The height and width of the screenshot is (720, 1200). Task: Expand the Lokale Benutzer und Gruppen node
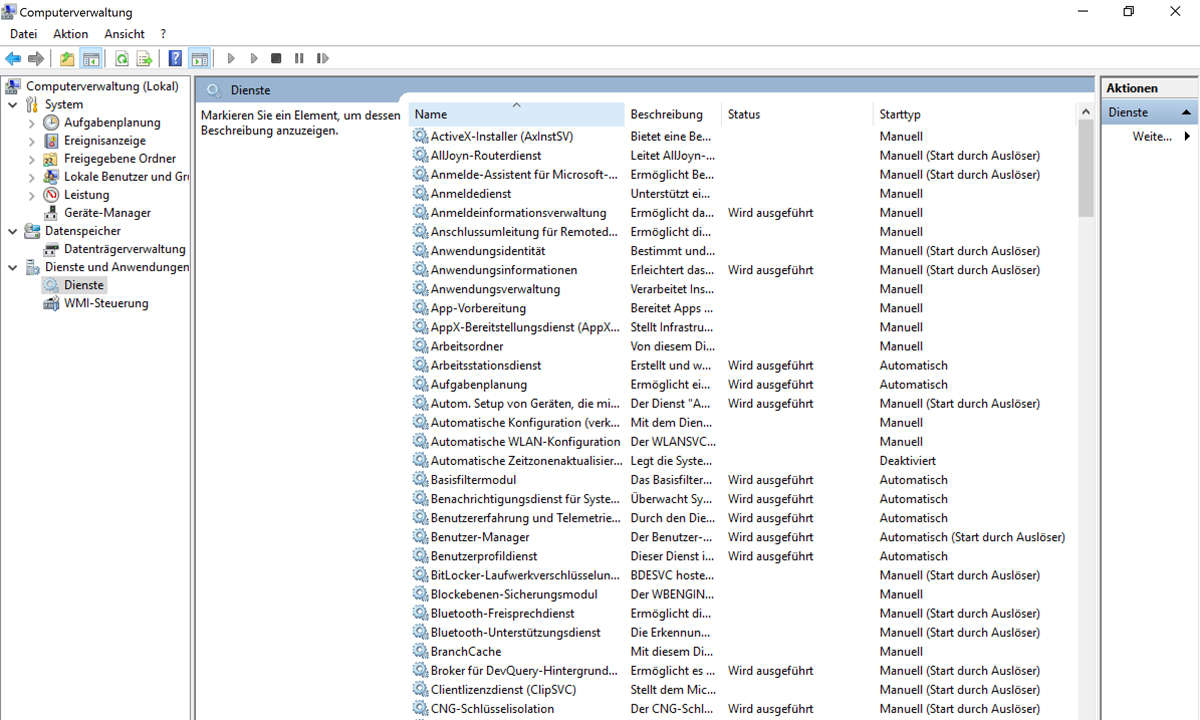click(x=31, y=177)
